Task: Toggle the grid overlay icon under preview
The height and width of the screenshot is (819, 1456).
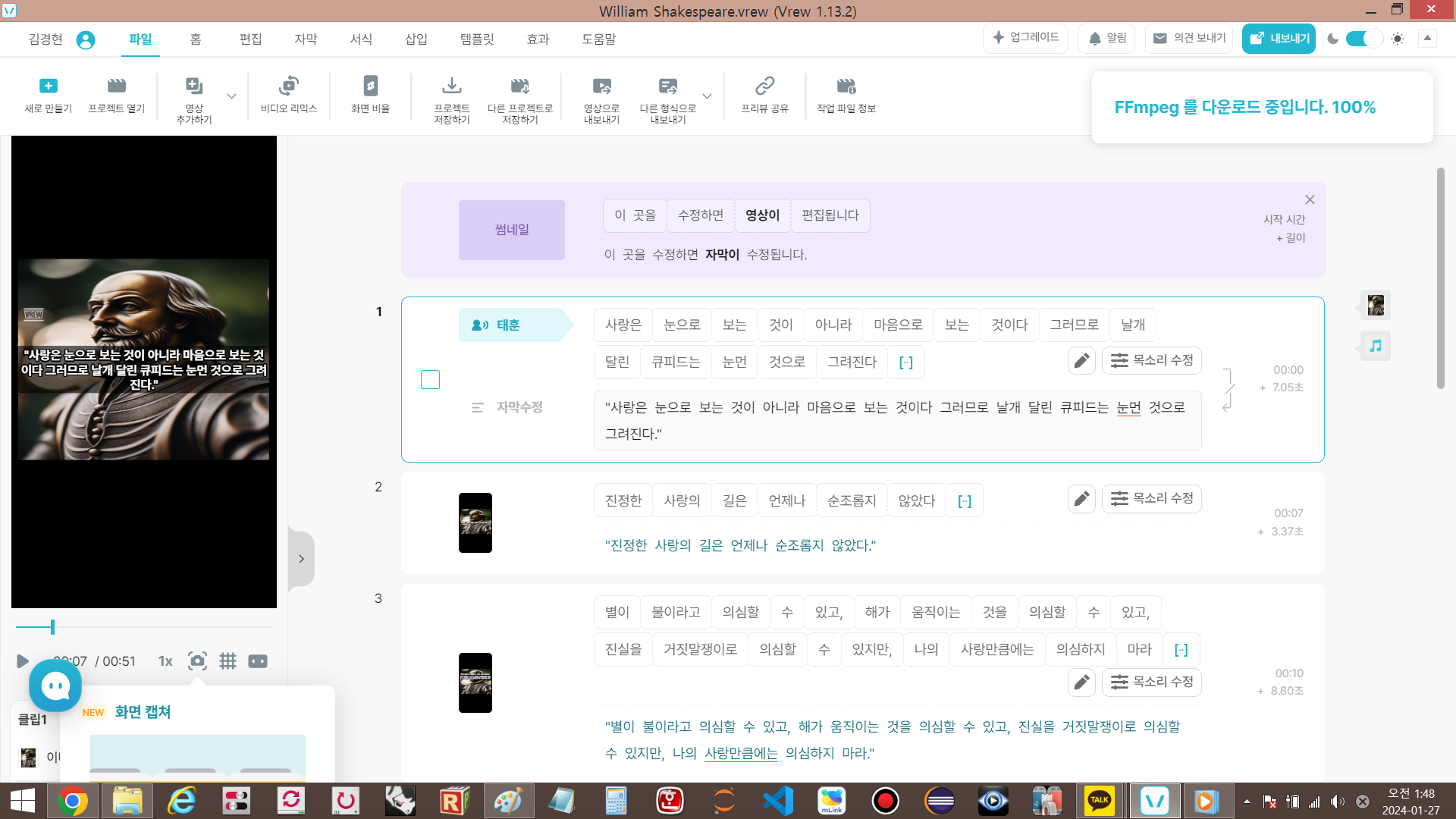Action: [227, 661]
